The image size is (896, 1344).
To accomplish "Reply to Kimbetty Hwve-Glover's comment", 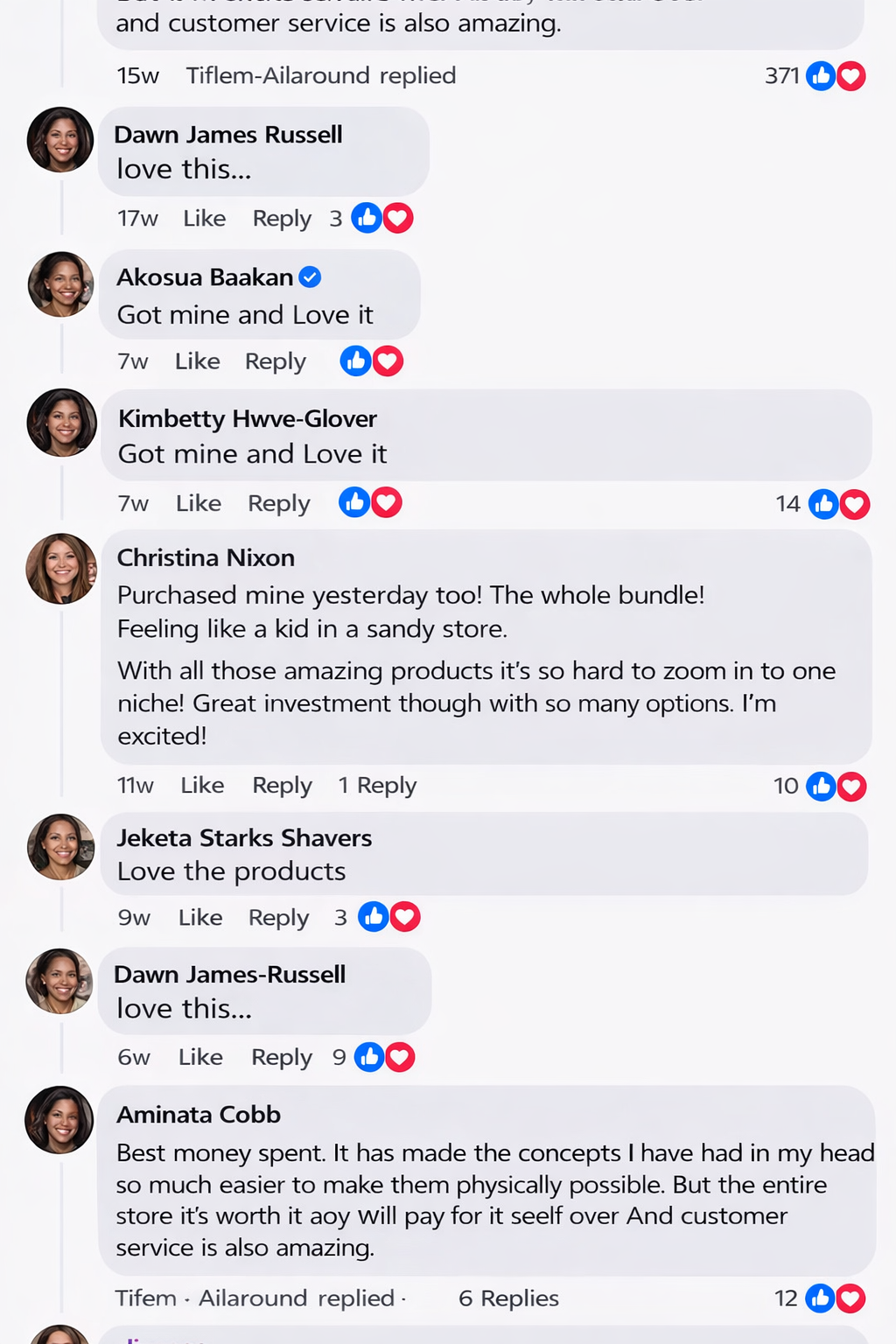I will 278,504.
